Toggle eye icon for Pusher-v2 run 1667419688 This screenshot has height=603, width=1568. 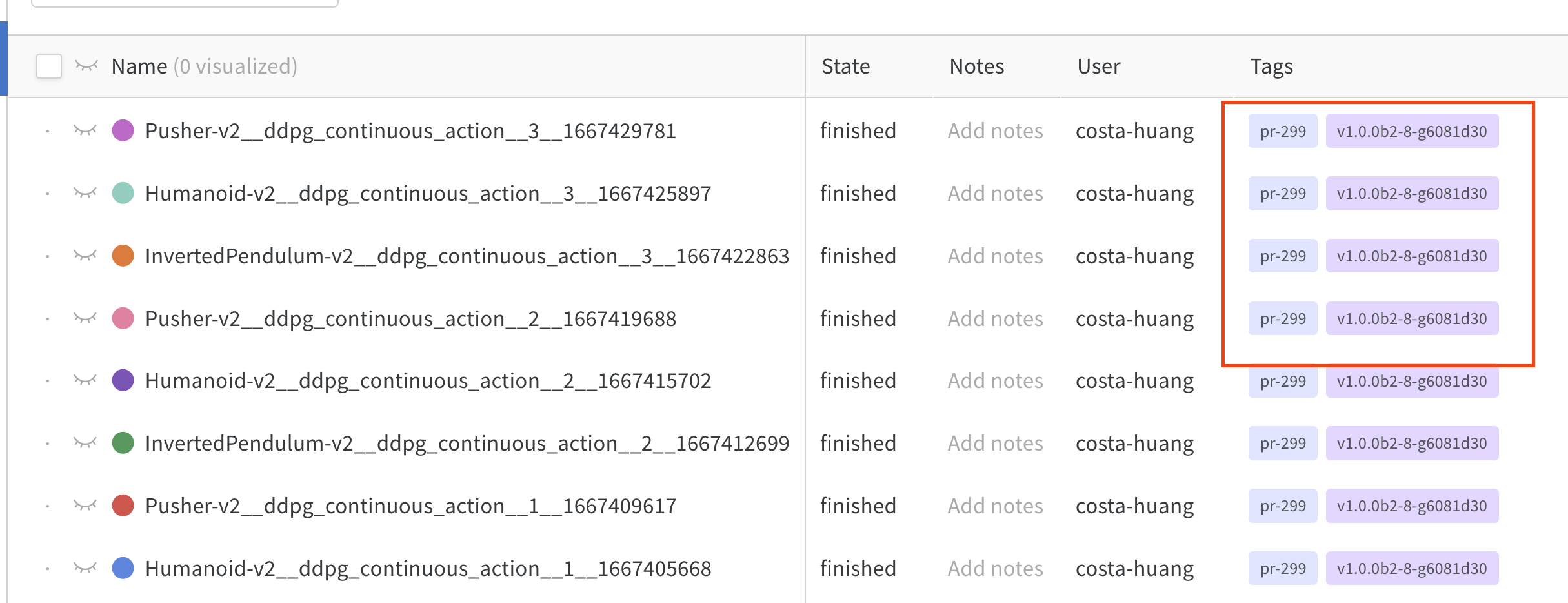(85, 318)
